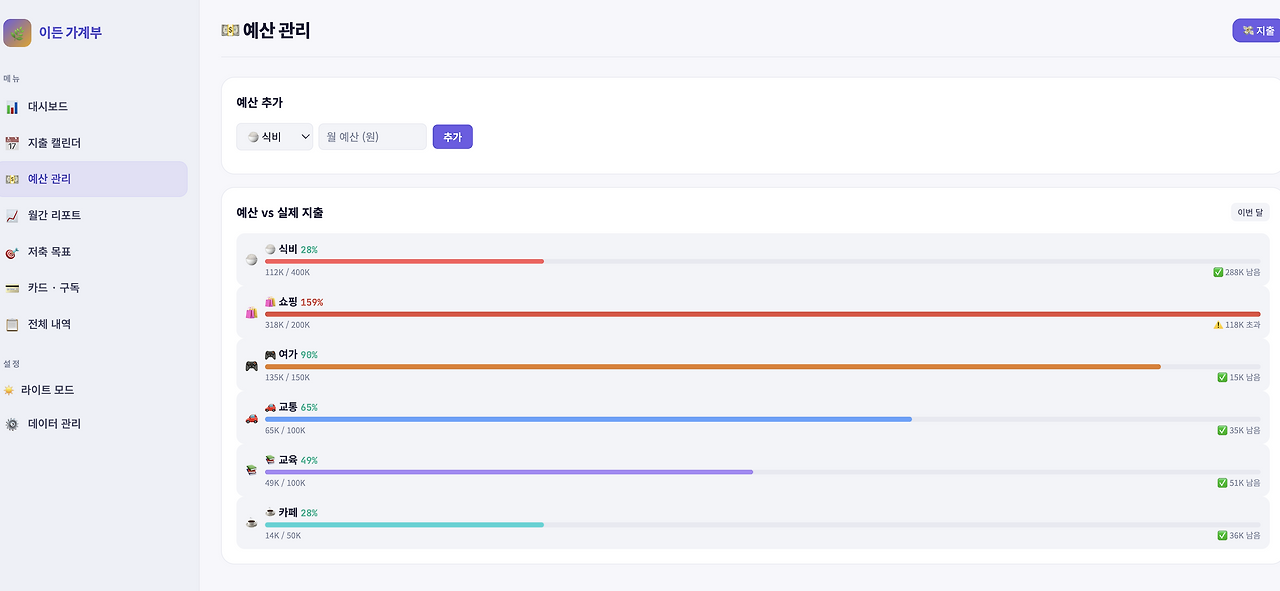Click the 저축 목표 target icon
This screenshot has width=1280, height=591.
click(x=12, y=252)
